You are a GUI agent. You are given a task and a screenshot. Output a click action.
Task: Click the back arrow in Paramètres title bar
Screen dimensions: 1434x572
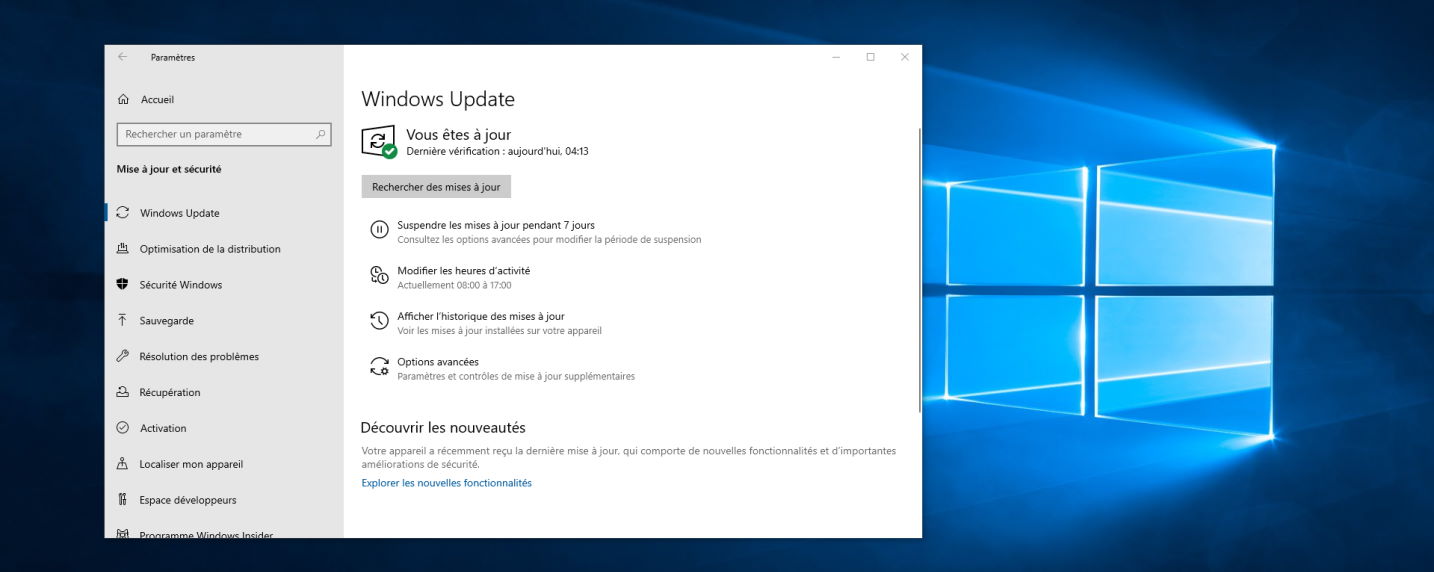122,57
